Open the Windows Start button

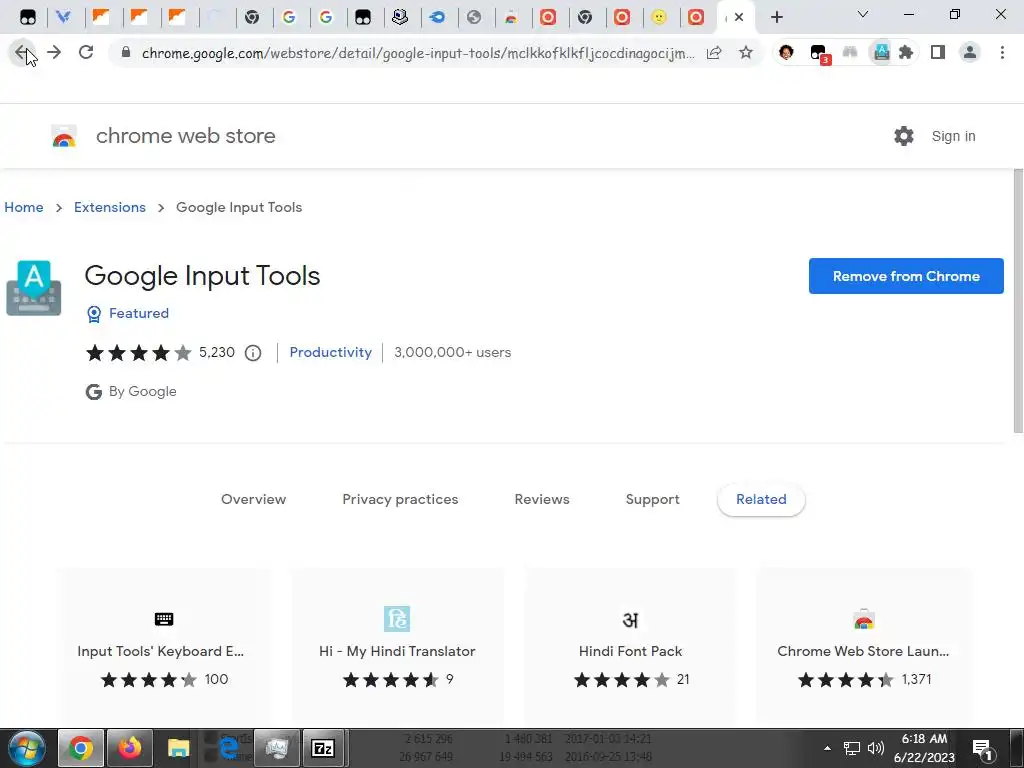point(25,748)
